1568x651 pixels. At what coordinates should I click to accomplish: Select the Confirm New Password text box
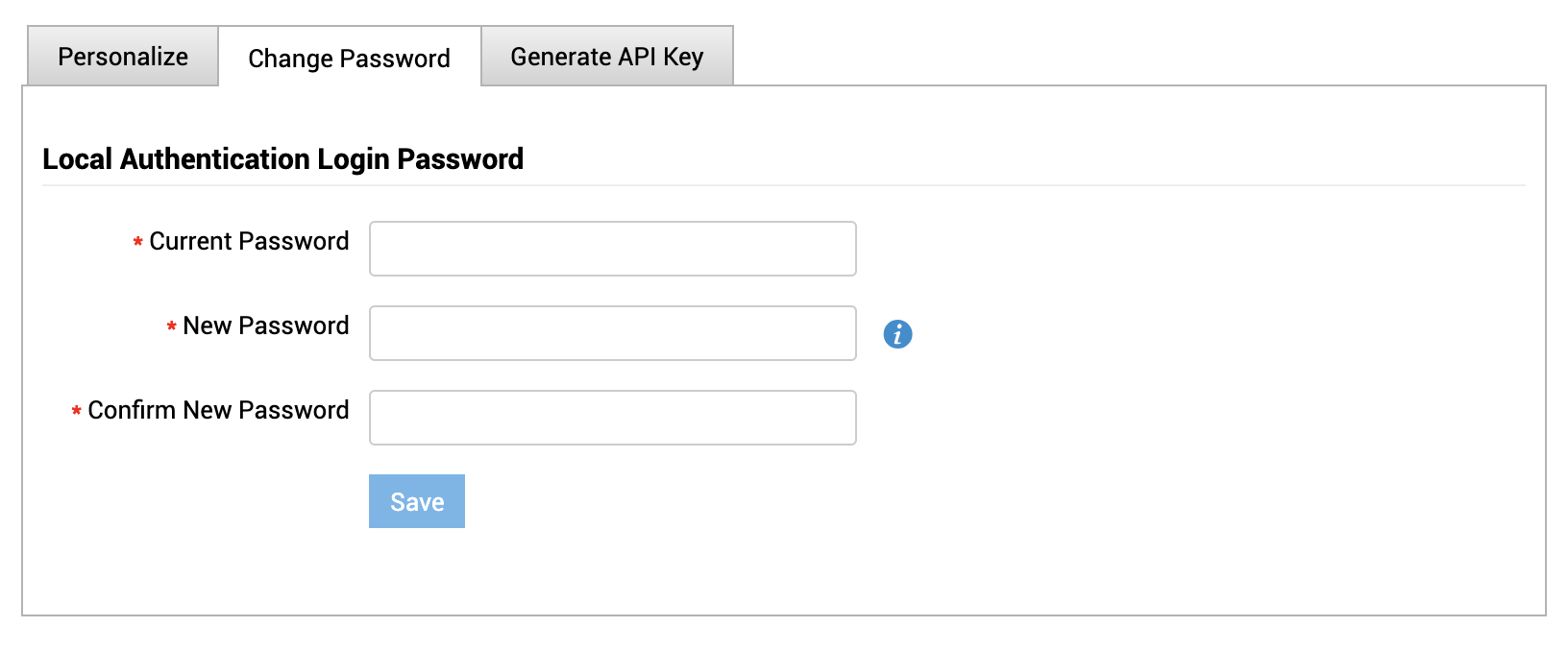pos(612,418)
